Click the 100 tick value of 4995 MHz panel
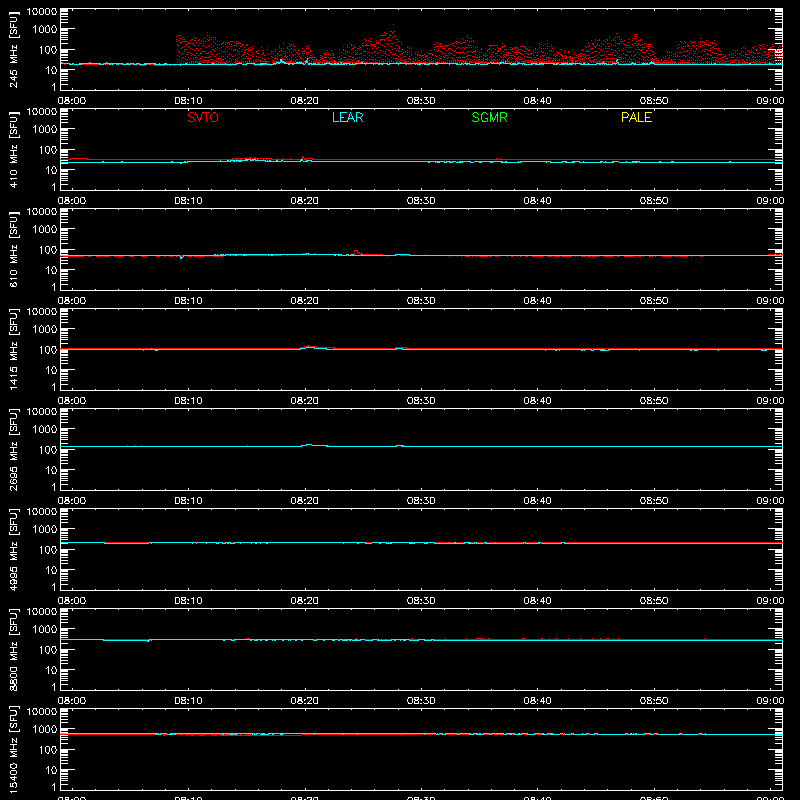Image resolution: width=800 pixels, height=800 pixels. click(48, 550)
